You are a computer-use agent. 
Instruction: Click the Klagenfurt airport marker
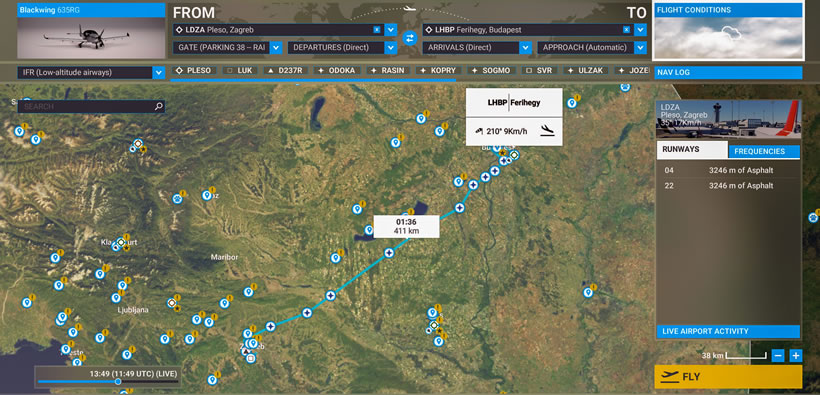coord(121,242)
